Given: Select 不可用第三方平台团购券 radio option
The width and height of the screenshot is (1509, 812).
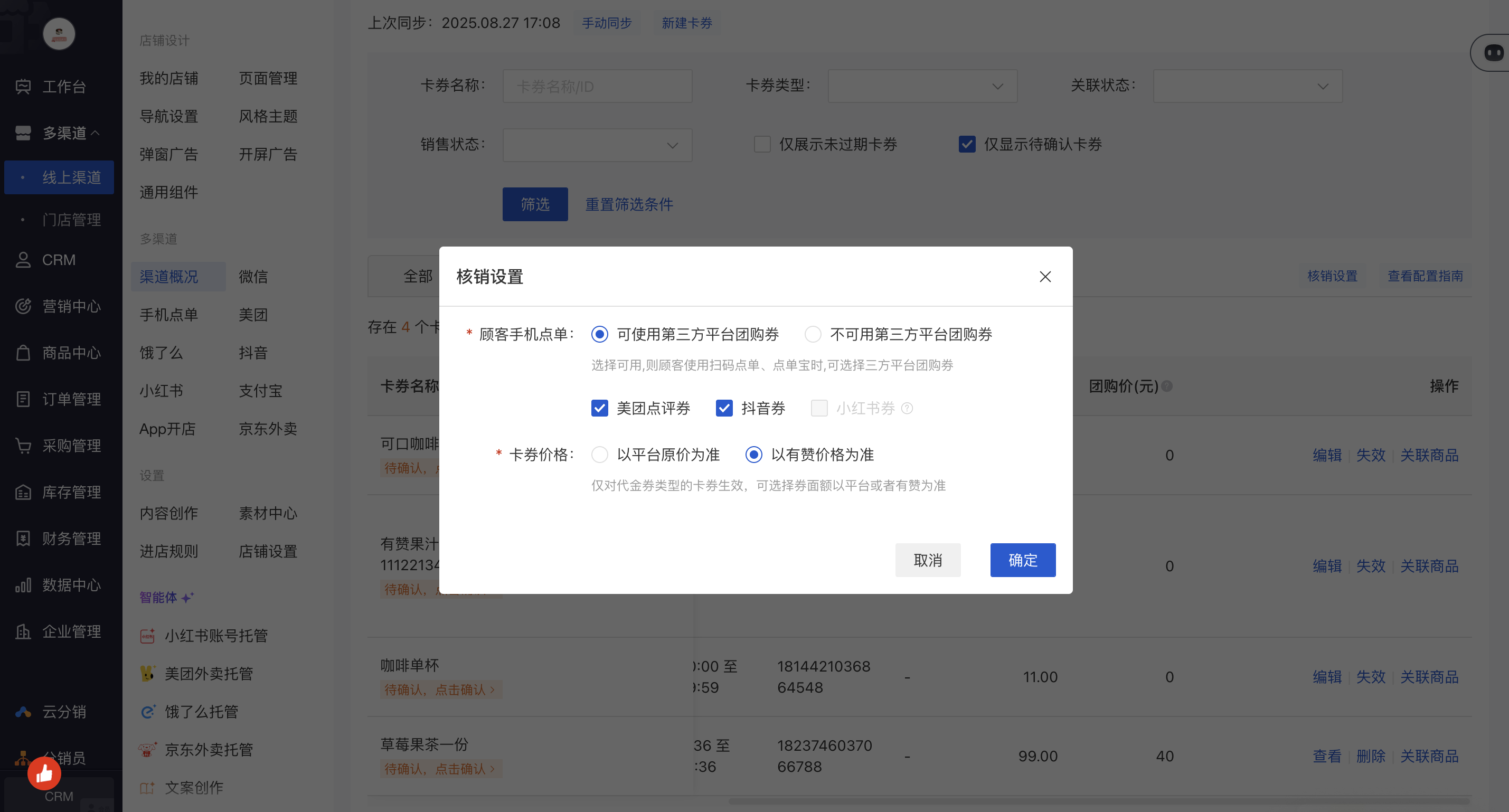Looking at the screenshot, I should [x=813, y=335].
